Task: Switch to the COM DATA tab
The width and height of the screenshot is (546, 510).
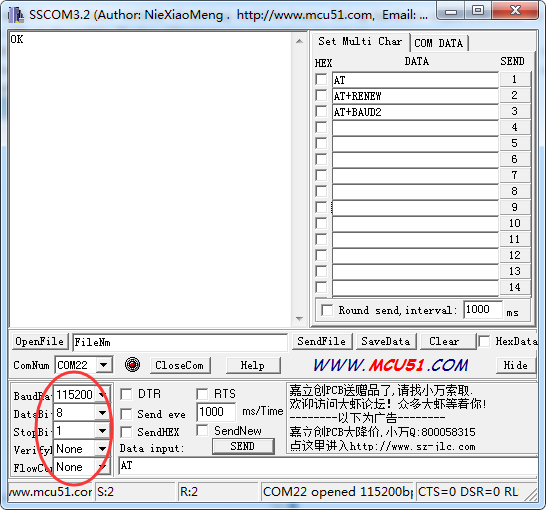Action: pos(439,43)
